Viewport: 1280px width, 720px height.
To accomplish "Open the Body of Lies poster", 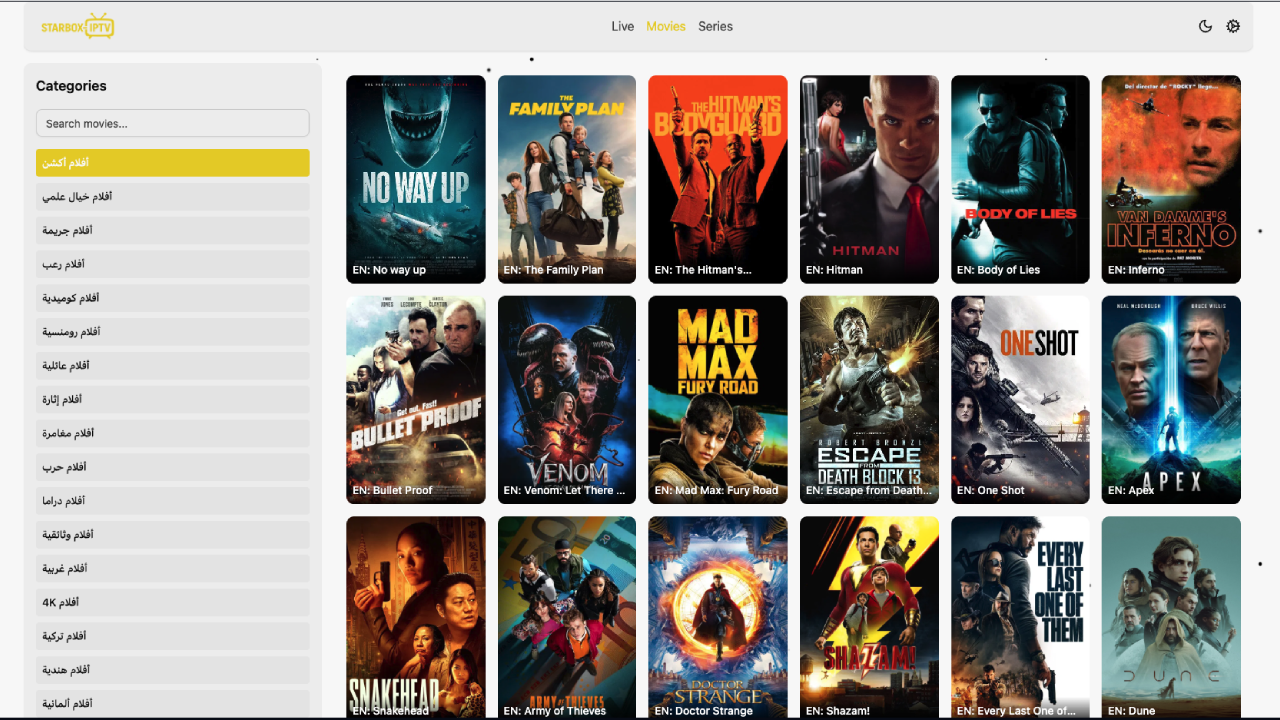I will coord(1020,180).
